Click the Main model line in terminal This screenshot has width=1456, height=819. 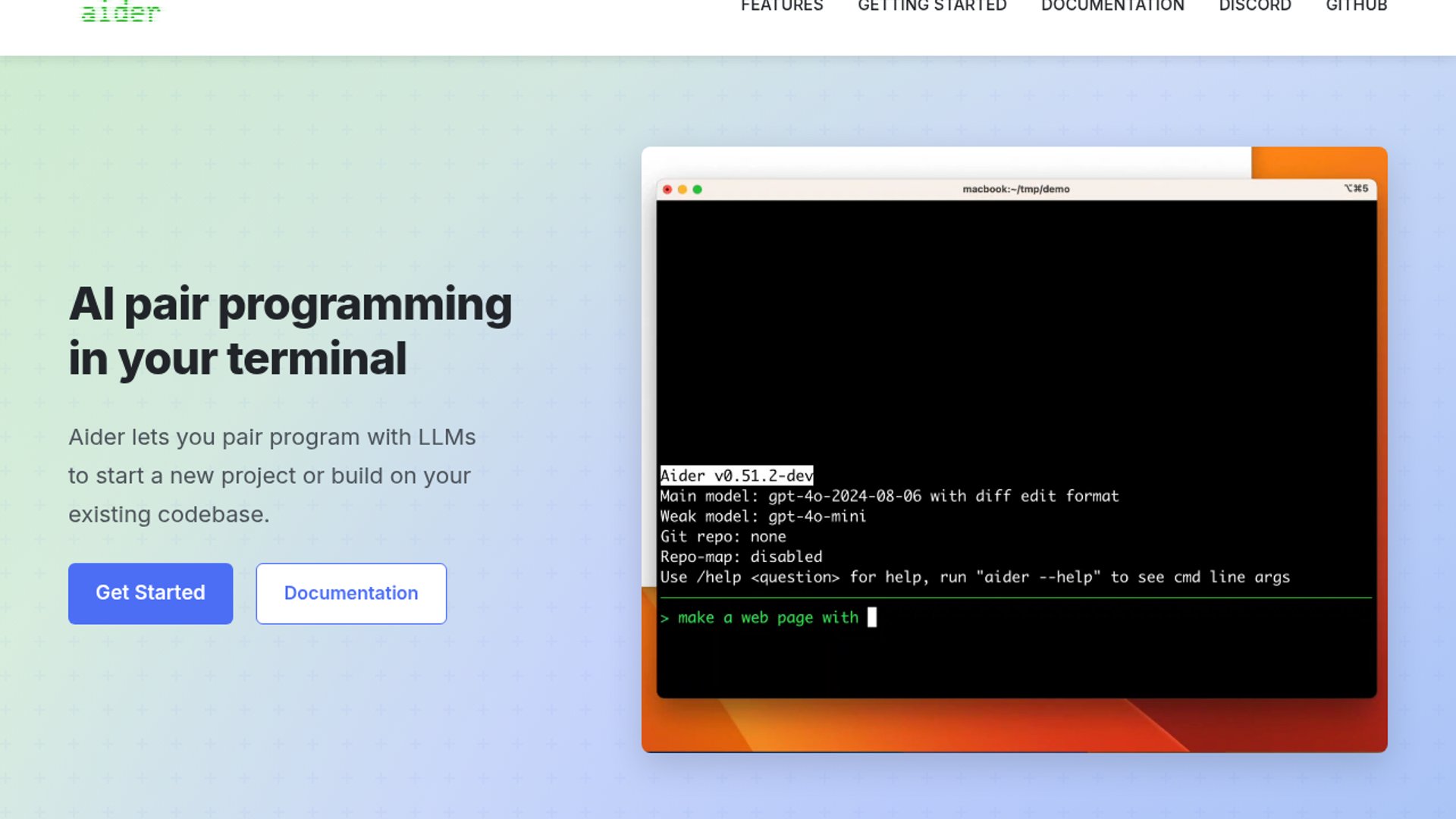(x=889, y=496)
